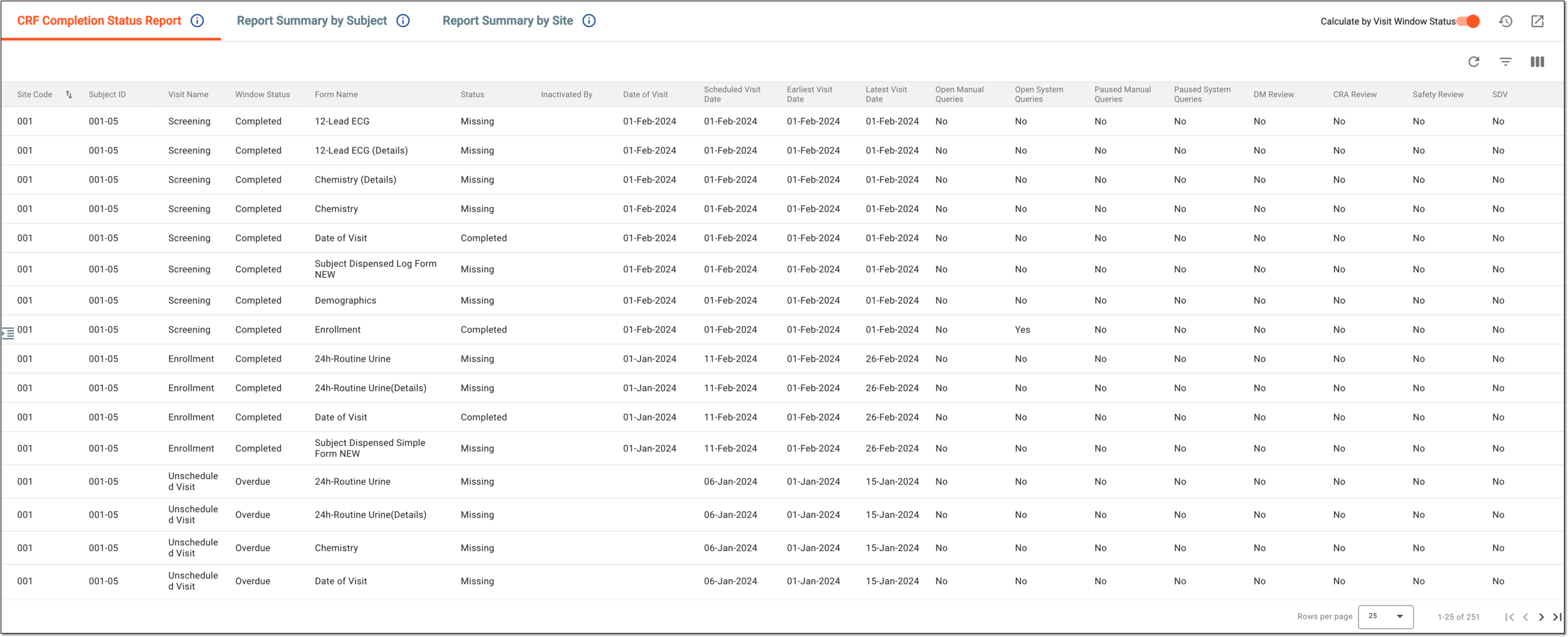Go to the previous page arrow
Image resolution: width=1568 pixels, height=637 pixels.
pyautogui.click(x=1525, y=617)
